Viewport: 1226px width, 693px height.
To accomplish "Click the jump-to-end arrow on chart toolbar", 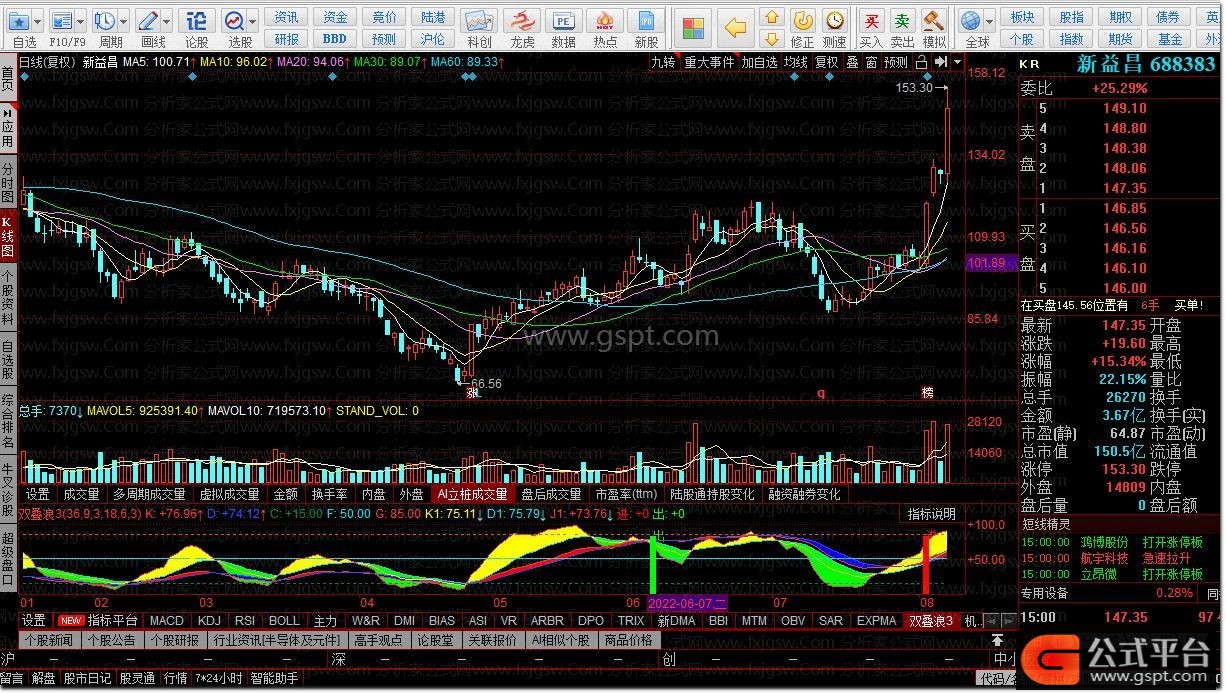I will tap(940, 62).
